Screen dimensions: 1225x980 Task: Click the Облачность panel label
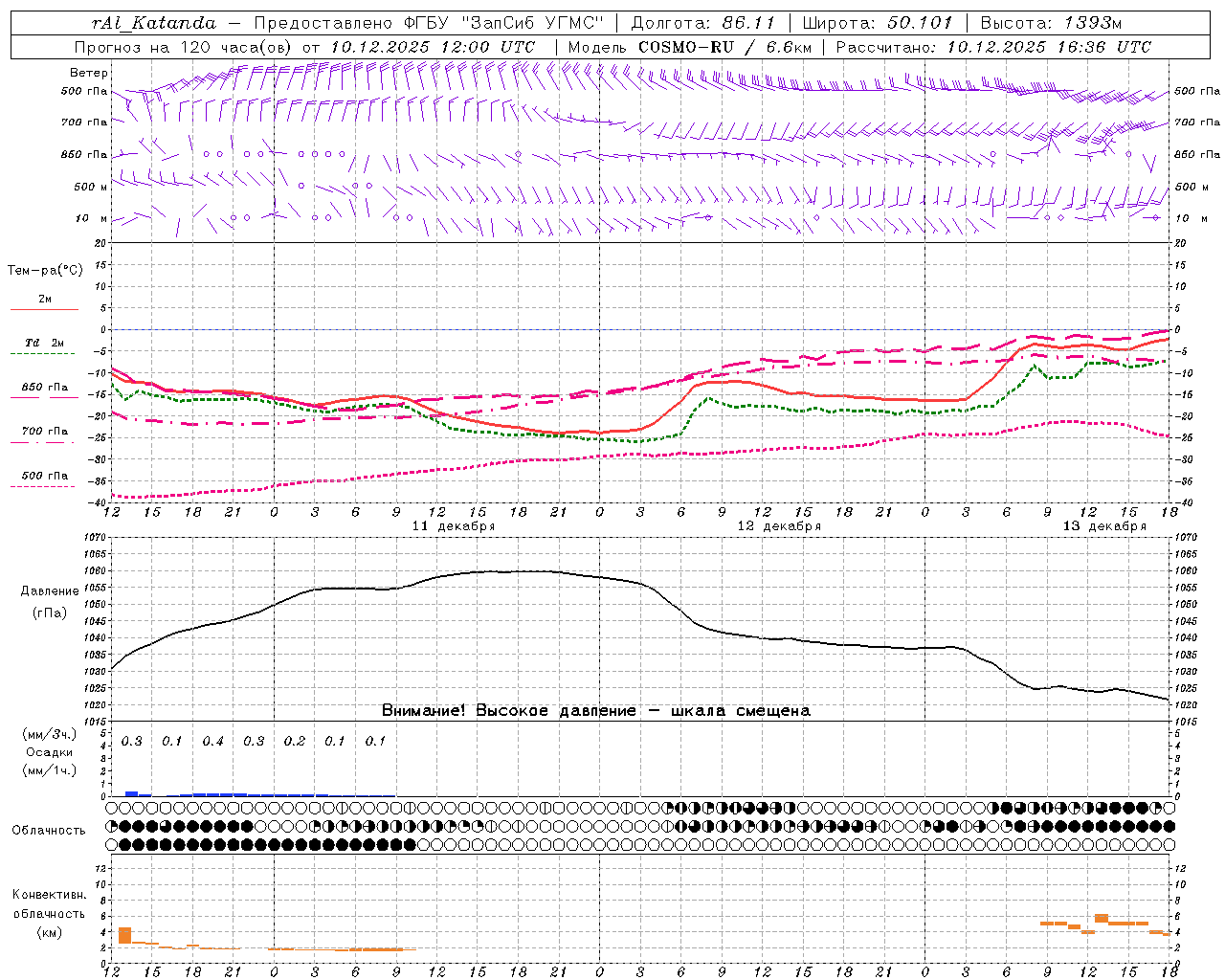coord(49,830)
